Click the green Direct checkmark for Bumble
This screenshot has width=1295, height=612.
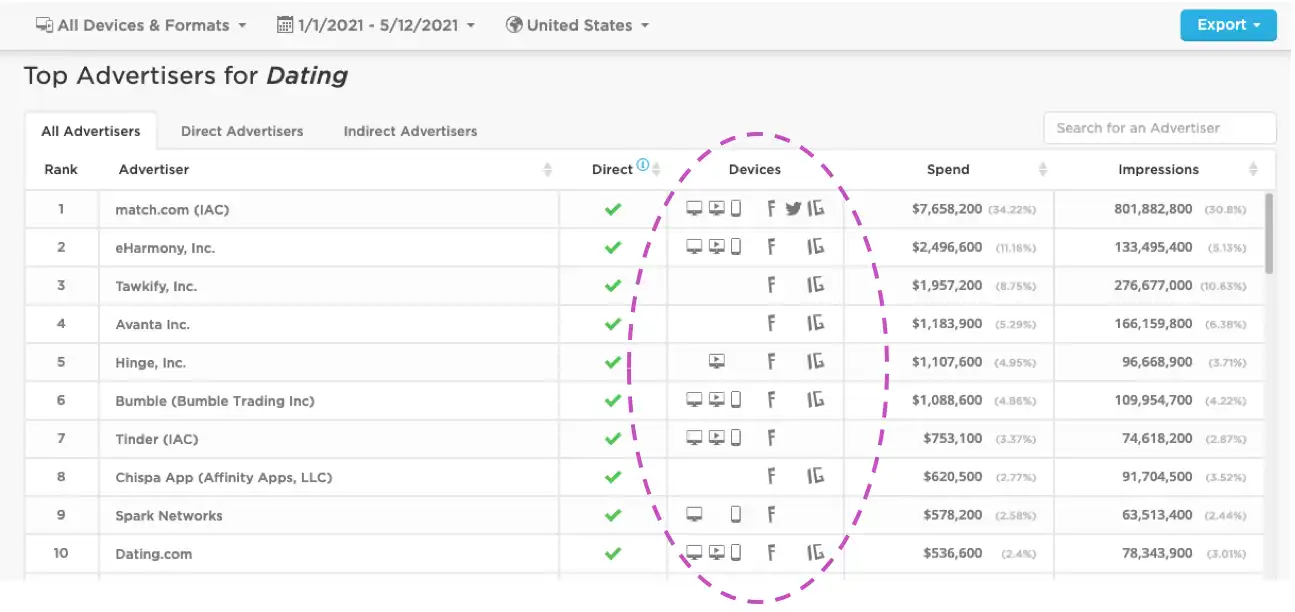pos(613,400)
